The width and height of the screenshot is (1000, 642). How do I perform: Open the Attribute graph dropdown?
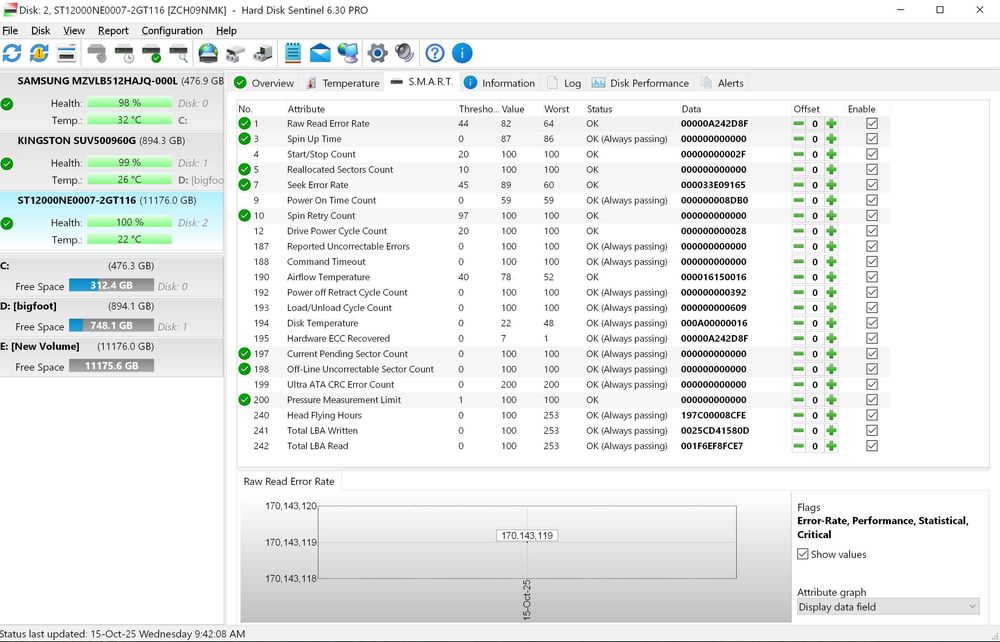[888, 606]
